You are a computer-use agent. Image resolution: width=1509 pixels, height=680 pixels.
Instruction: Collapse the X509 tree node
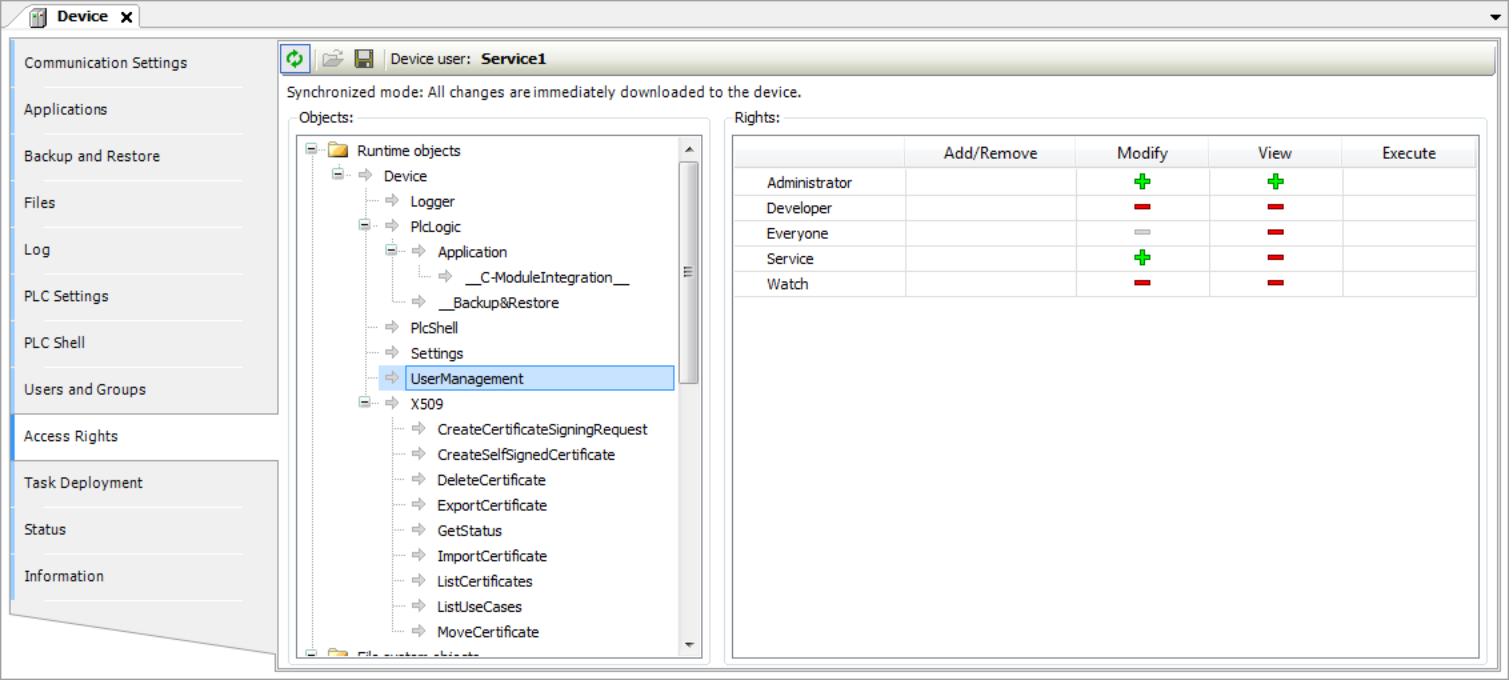[x=363, y=404]
